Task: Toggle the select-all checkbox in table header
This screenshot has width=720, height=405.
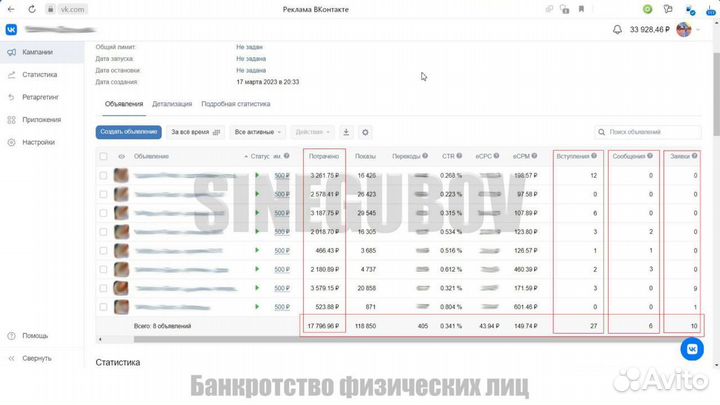Action: point(103,157)
